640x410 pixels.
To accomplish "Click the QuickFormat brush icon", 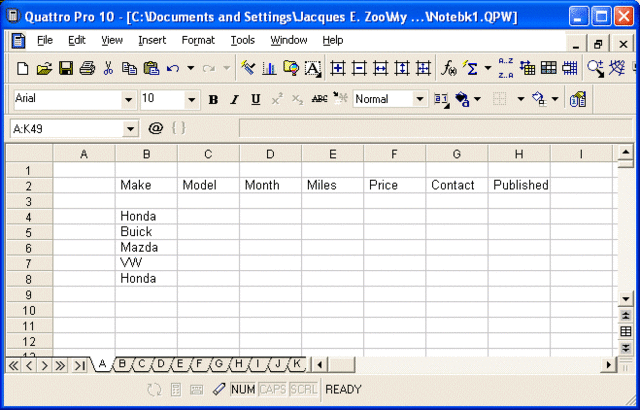I will 247,67.
